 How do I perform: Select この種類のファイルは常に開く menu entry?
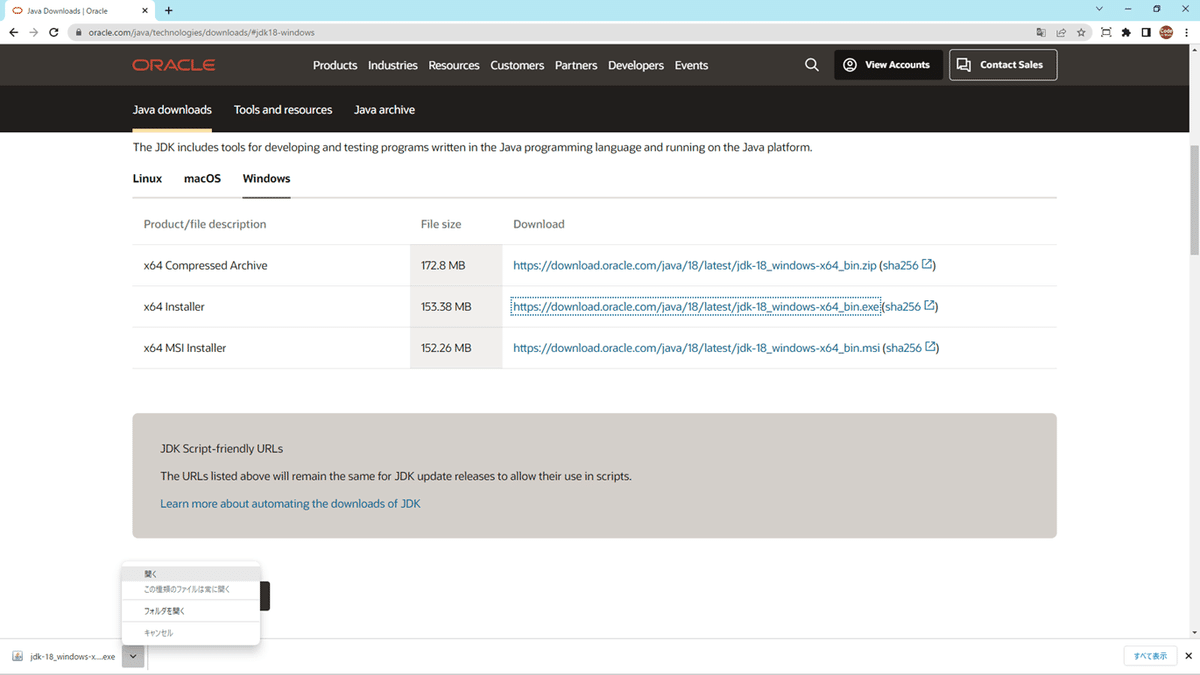(190, 589)
